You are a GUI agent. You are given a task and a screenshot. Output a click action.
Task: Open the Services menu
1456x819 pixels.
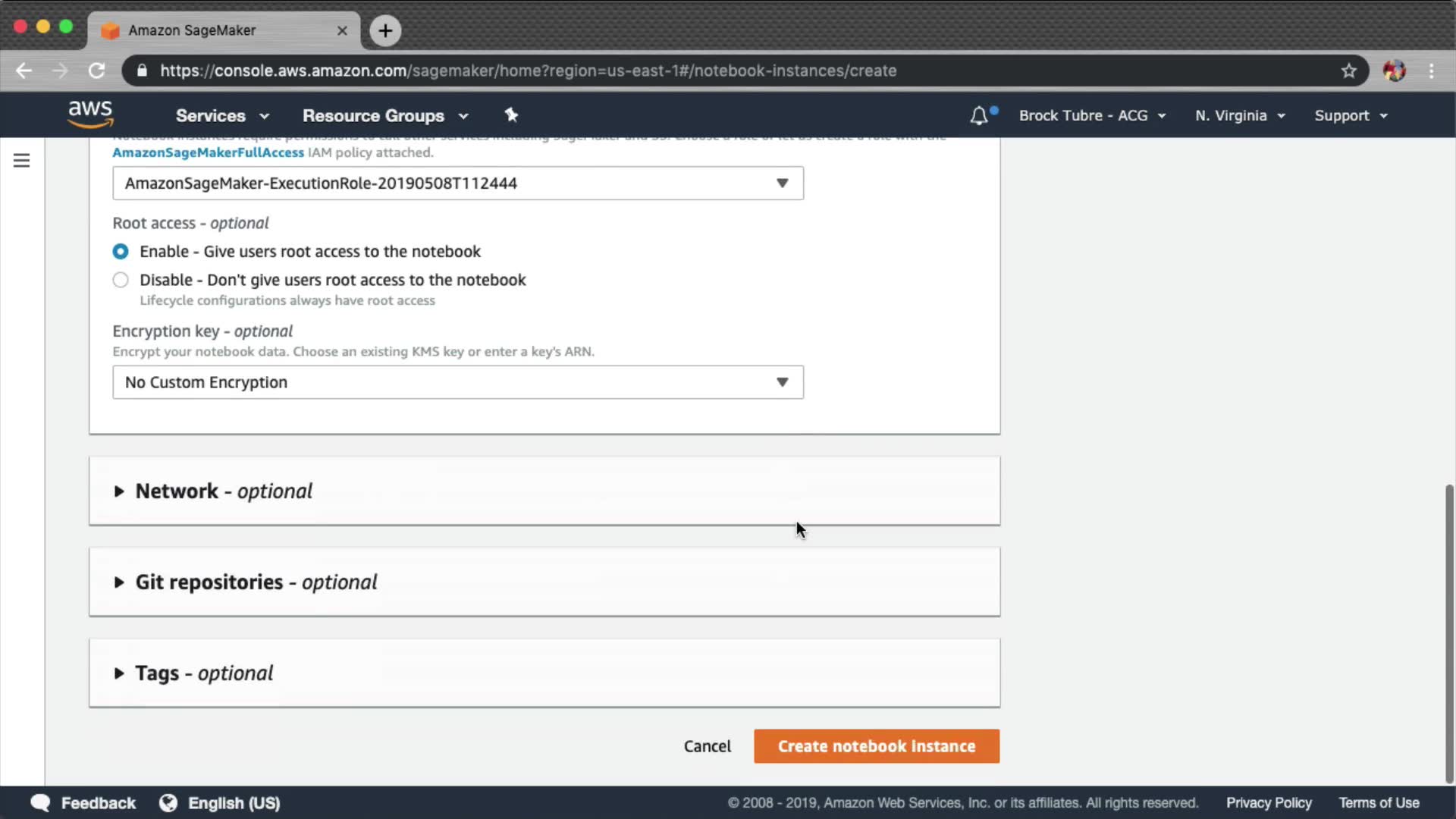pos(221,115)
